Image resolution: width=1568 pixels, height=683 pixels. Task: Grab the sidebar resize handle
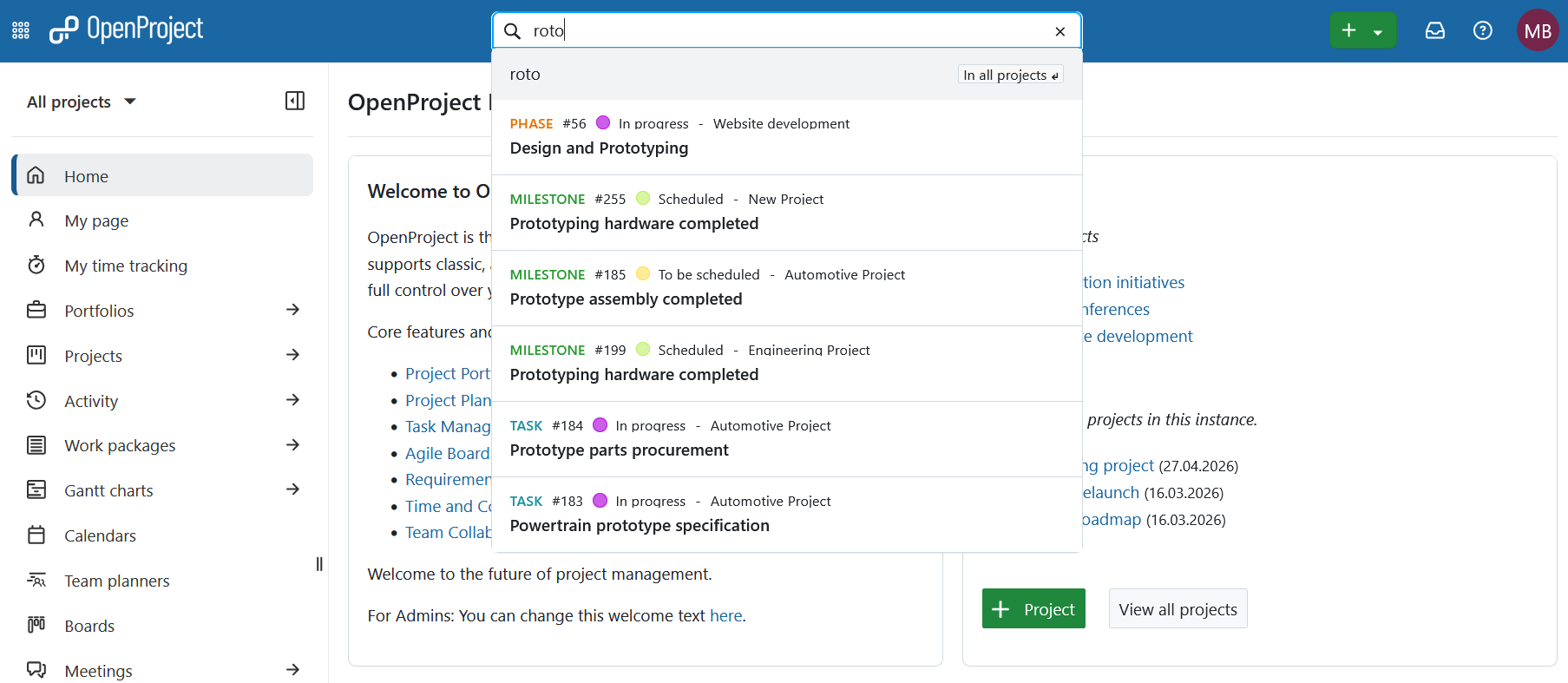pos(319,564)
